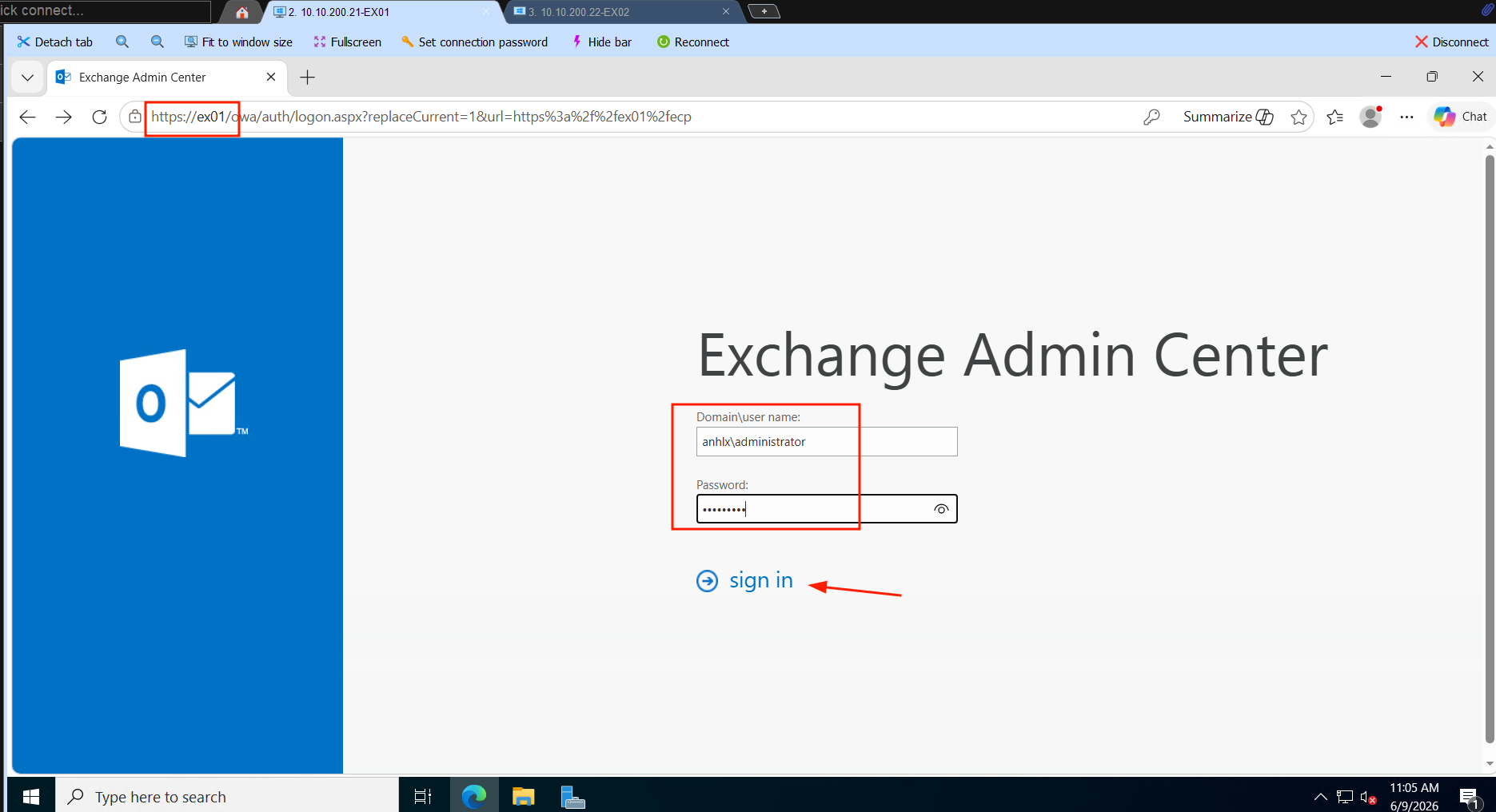Toggle password visibility eye icon
This screenshot has height=812, width=1496.
pyautogui.click(x=941, y=509)
